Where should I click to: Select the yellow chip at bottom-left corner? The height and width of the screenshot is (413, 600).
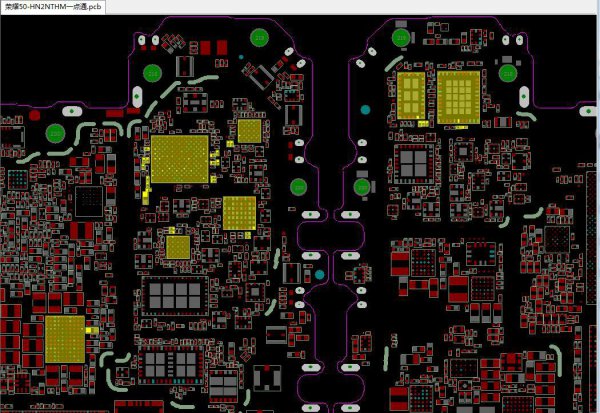pos(66,338)
